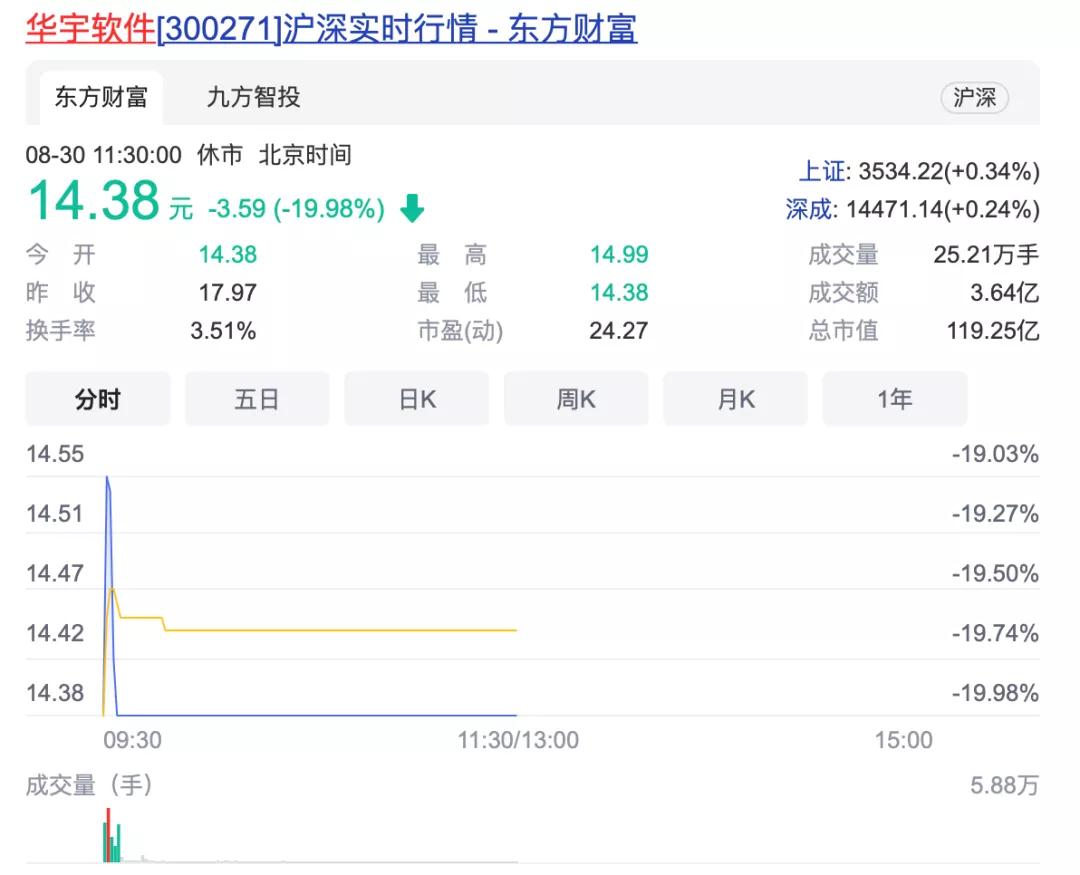This screenshot has height=875, width=1080.
Task: Click the 15:00 time axis label
Action: [x=904, y=740]
